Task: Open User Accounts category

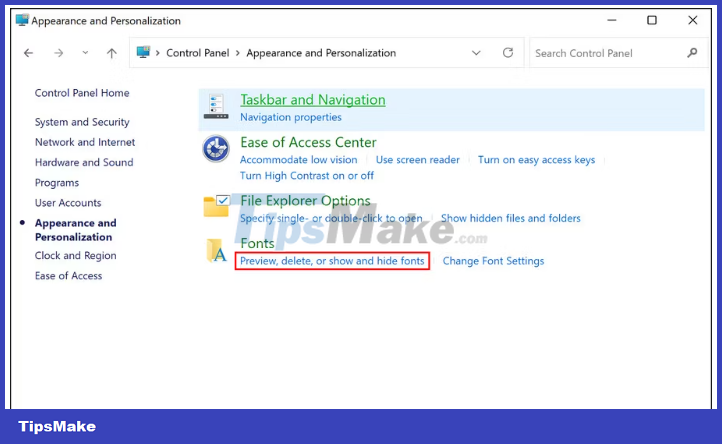Action: [68, 203]
